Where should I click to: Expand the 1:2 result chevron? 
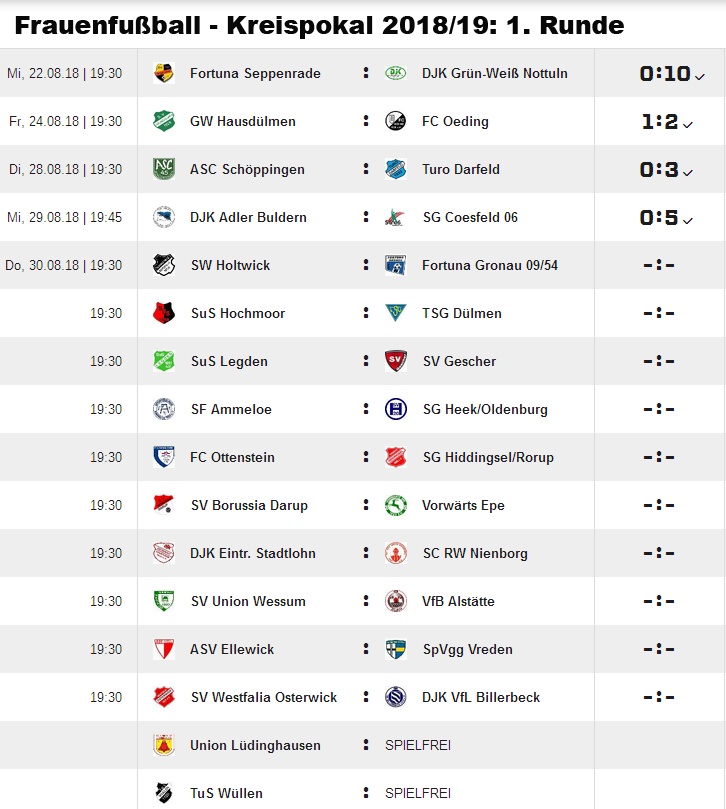pyautogui.click(x=687, y=125)
